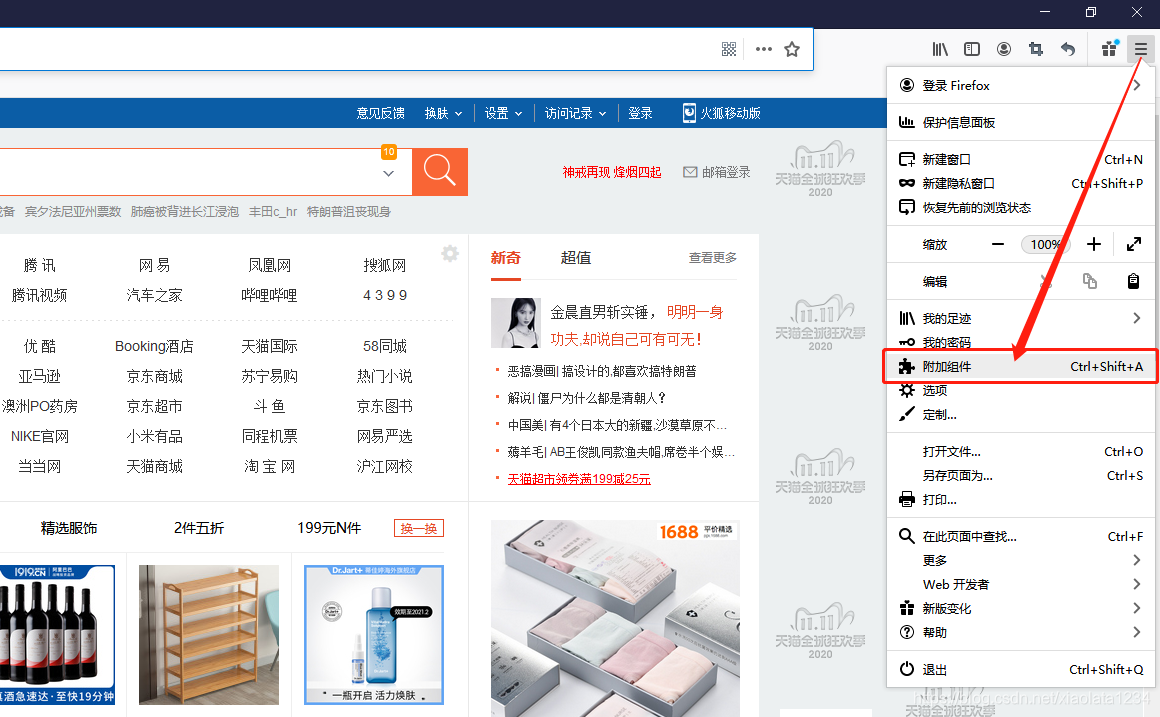Click the cut scissors icon in menu
The image size is (1160, 717).
(1045, 281)
